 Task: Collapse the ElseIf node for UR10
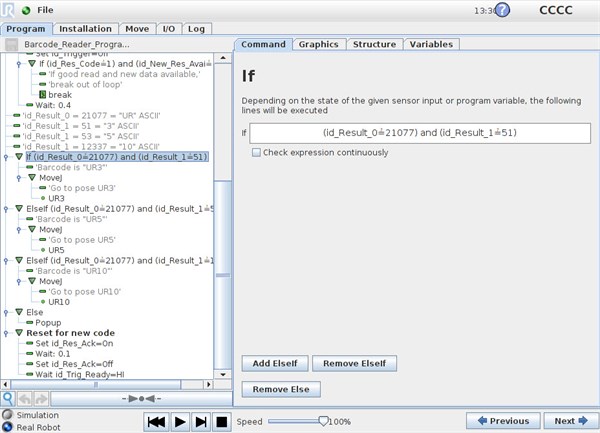tap(19, 260)
